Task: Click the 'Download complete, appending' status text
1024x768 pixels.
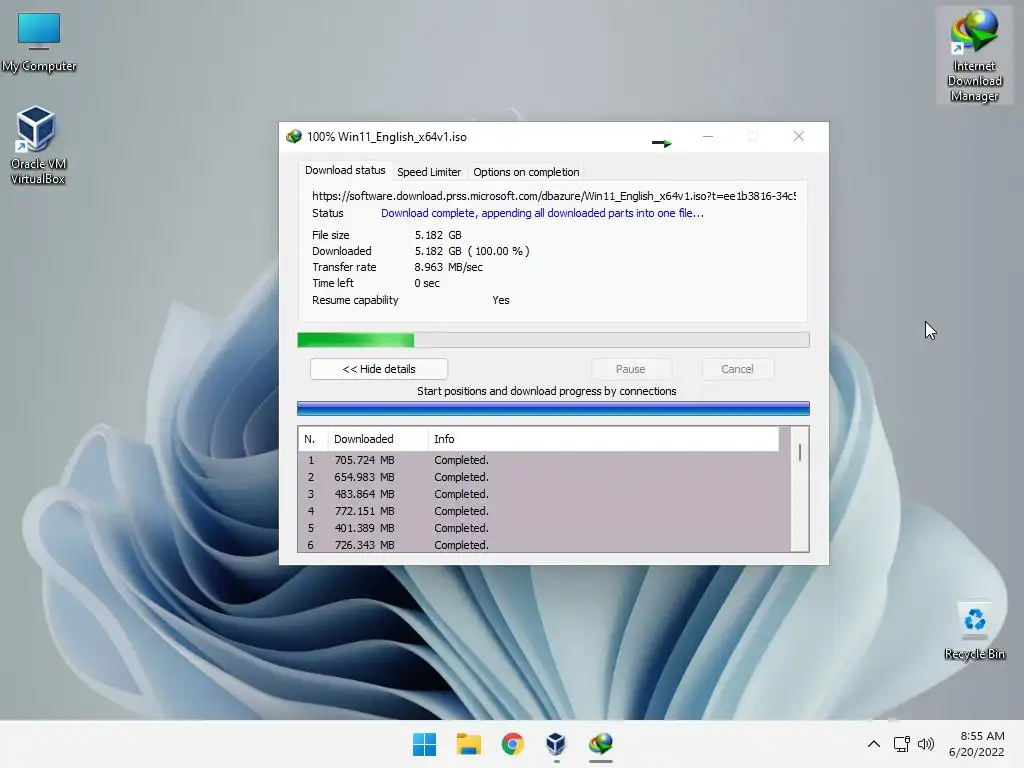Action: [542, 213]
